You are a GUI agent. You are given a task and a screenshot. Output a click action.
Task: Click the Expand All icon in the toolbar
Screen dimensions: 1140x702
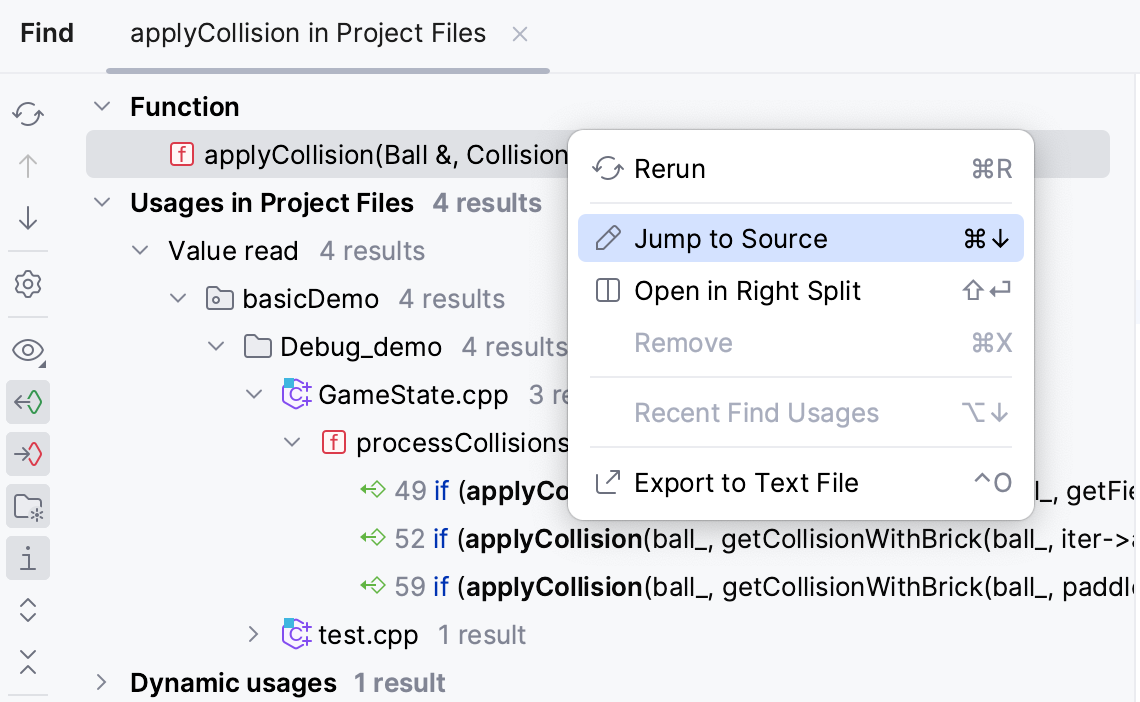tap(28, 610)
